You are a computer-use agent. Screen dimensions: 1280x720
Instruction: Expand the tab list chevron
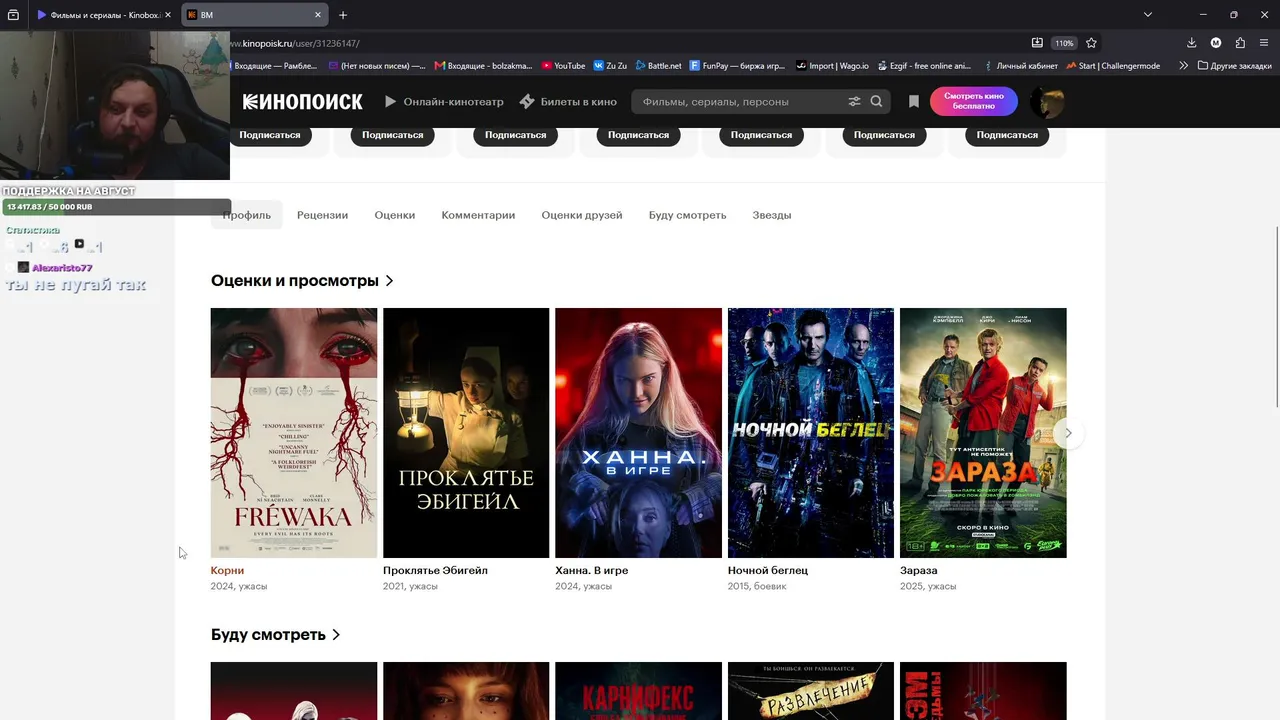pyautogui.click(x=1148, y=15)
